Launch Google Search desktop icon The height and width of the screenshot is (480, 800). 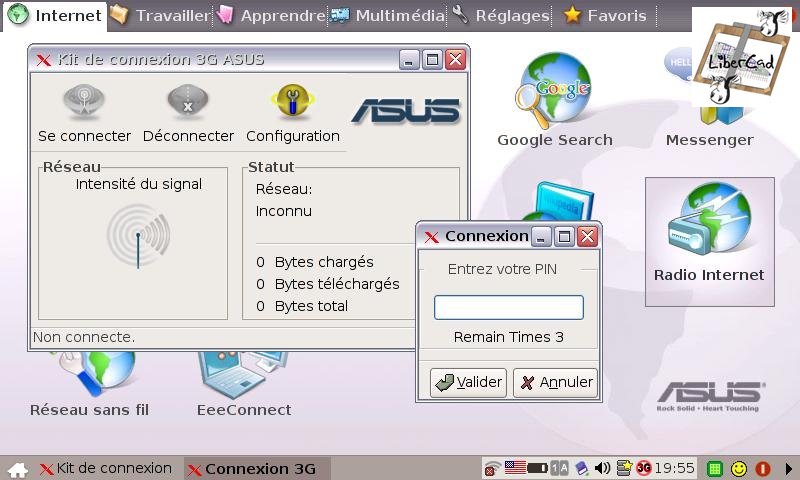(x=555, y=99)
